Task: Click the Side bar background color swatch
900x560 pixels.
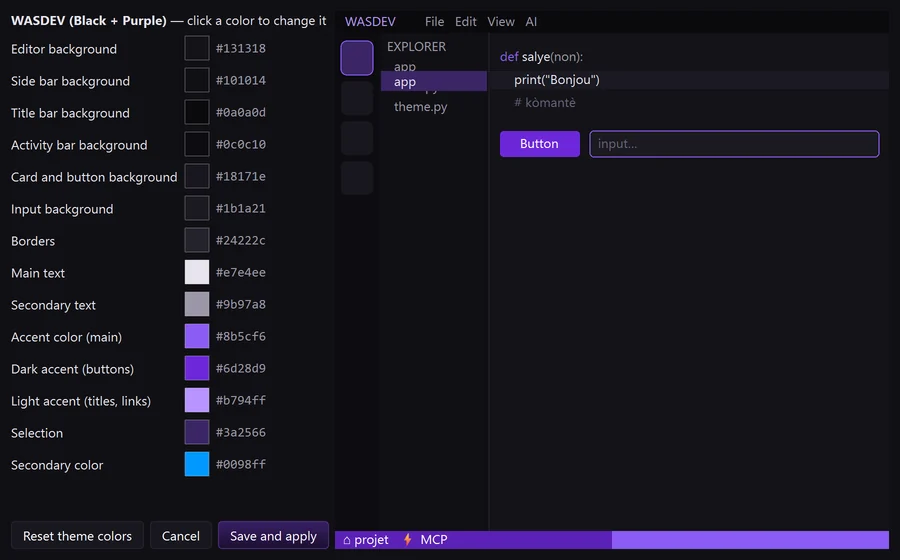Action: click(x=196, y=80)
